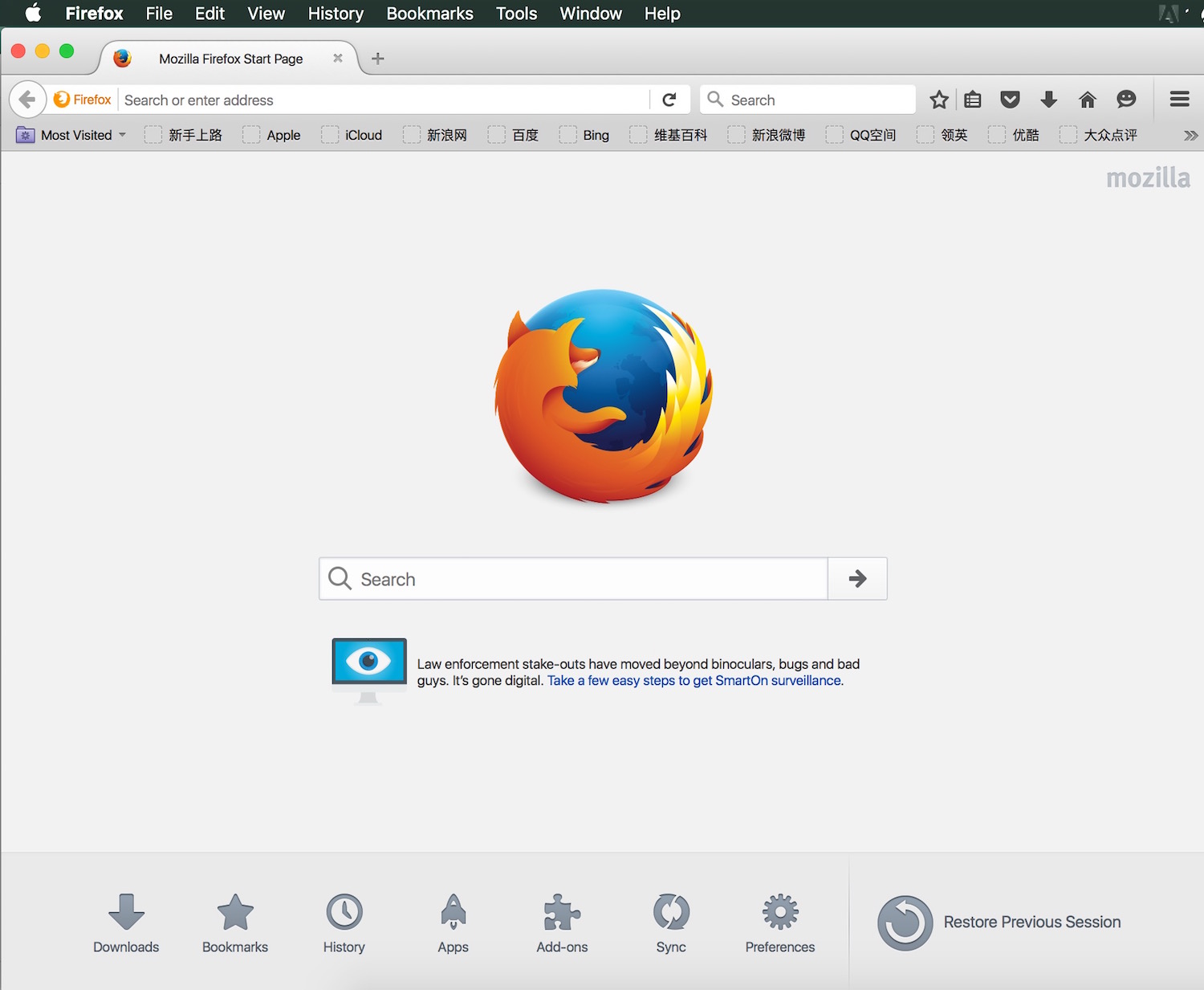Open the SmartOn surveillance link
The height and width of the screenshot is (990, 1204).
[695, 680]
